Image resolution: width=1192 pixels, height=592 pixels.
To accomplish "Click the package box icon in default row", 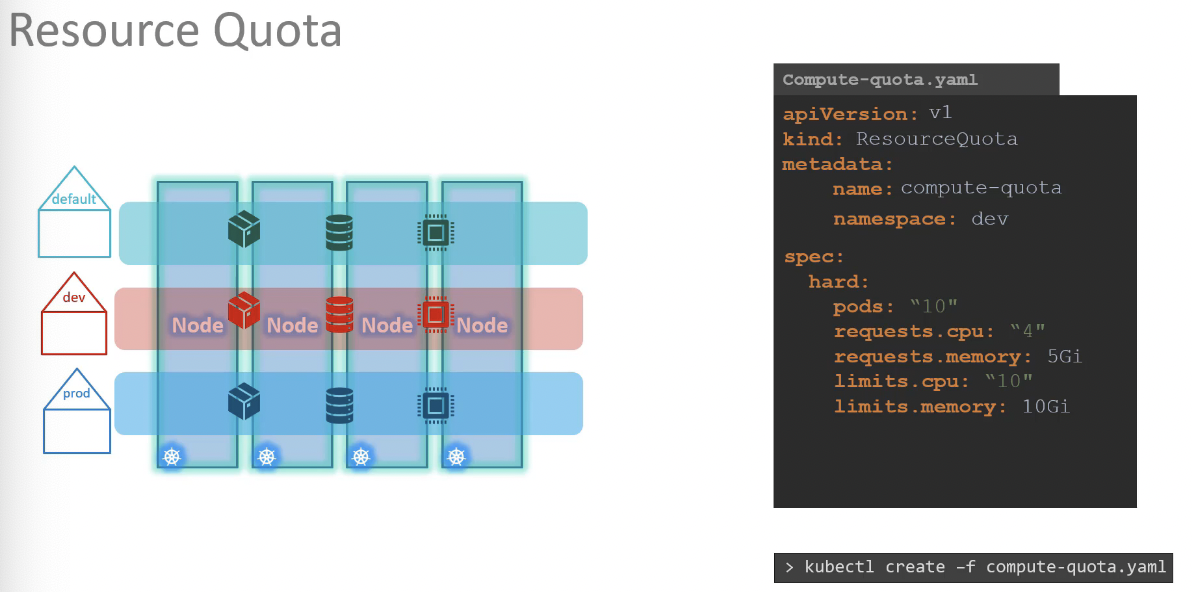I will (x=244, y=230).
